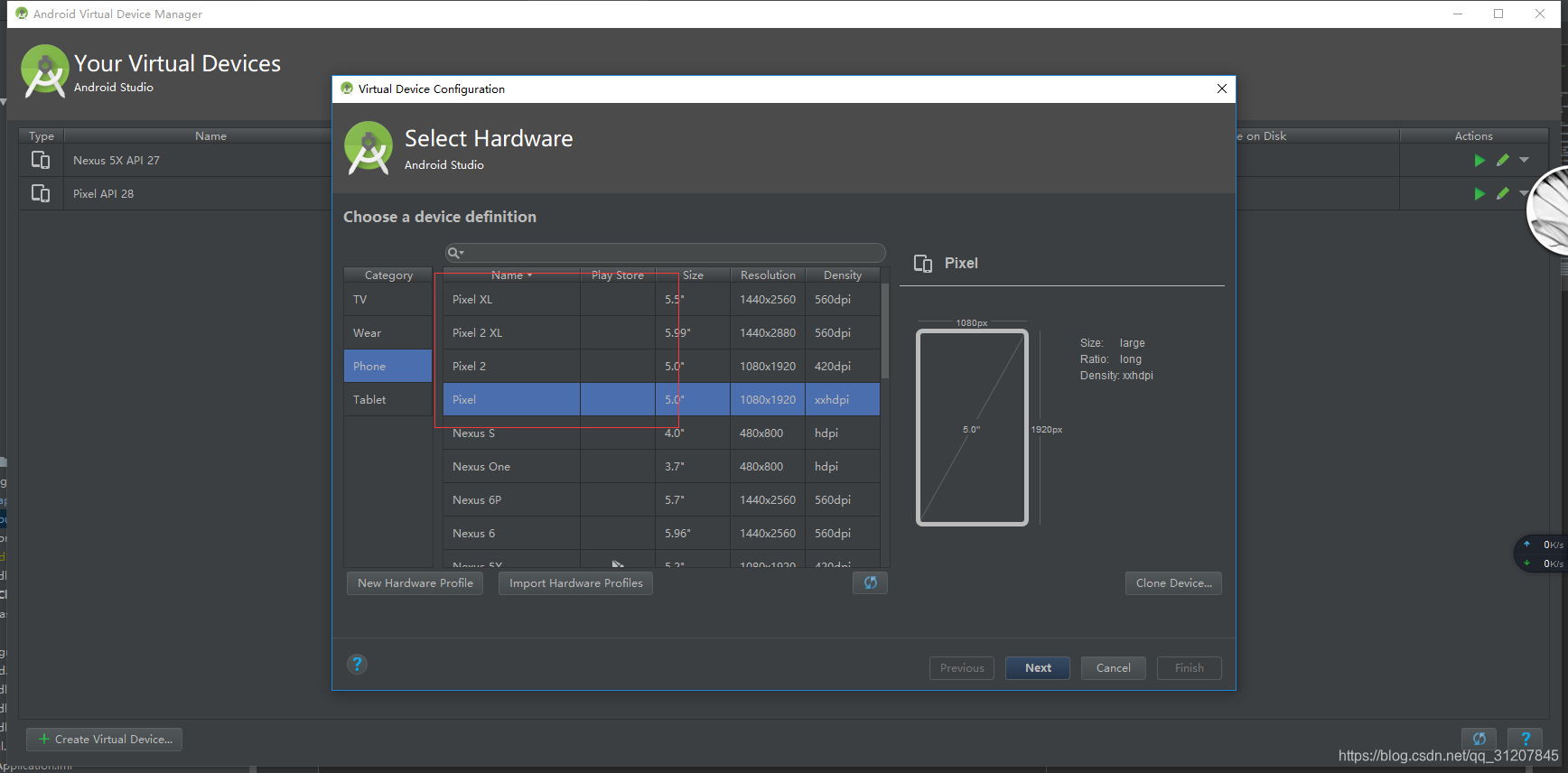The image size is (1568, 773).
Task: Click Nexus 5X API 27 name in device list
Action: point(116,160)
